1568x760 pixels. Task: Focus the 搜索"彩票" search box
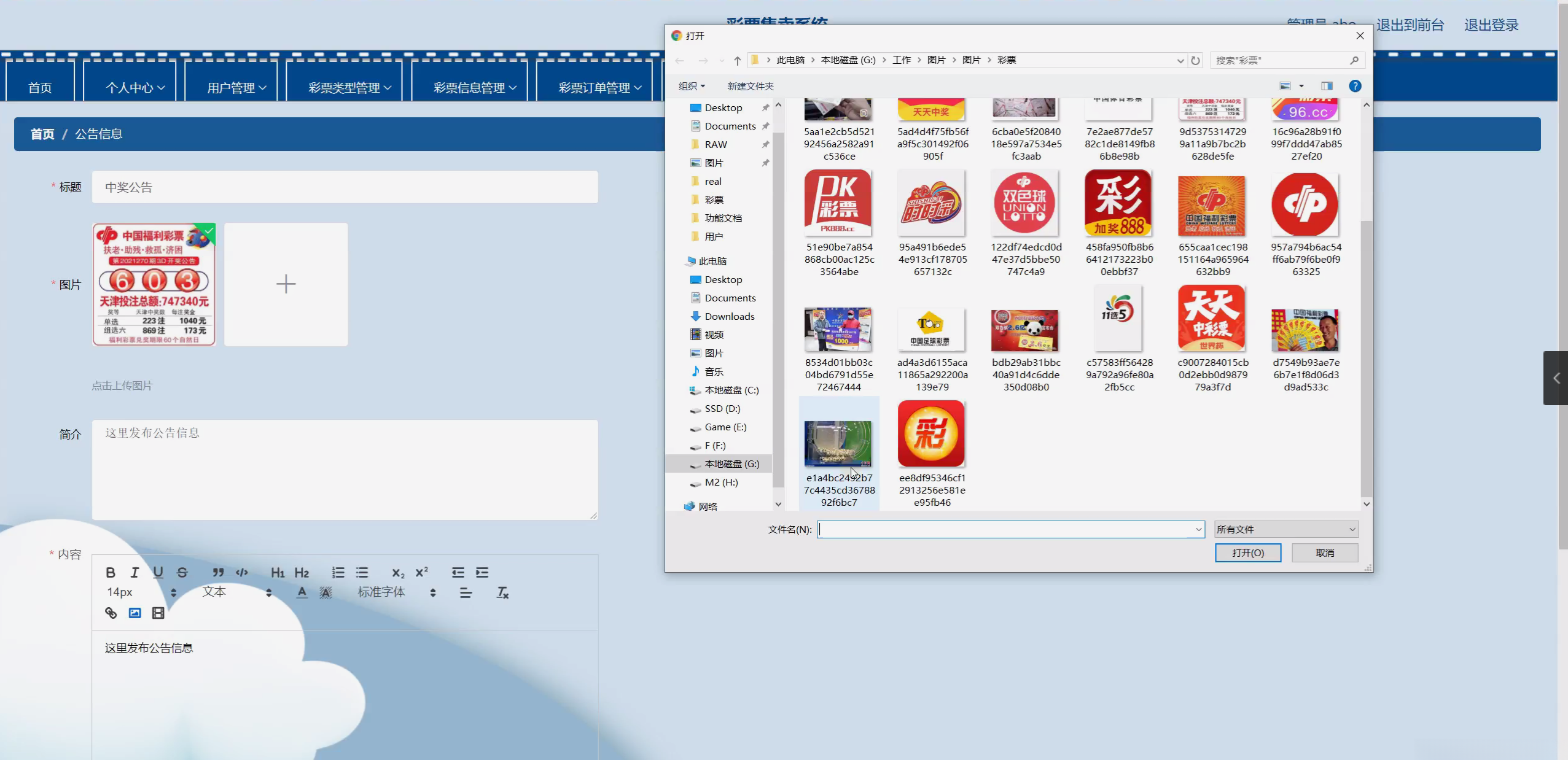[1287, 60]
